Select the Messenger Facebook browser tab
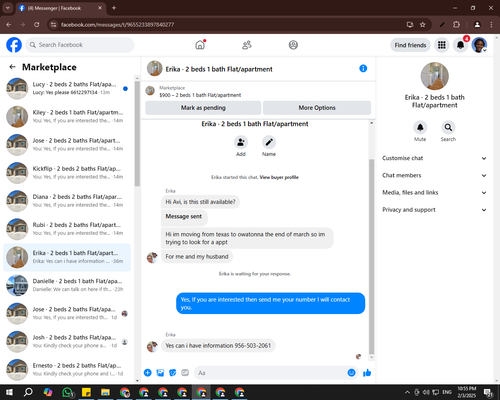Screen dimensions: 500x400 (60, 8)
